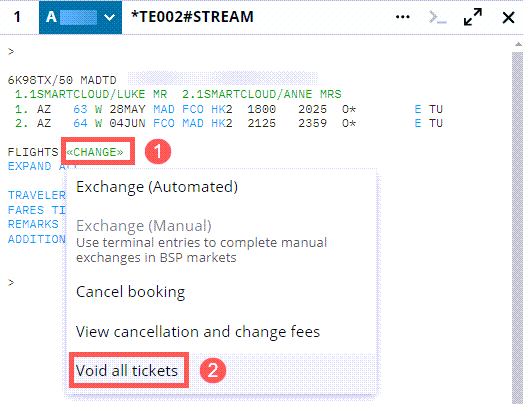This screenshot has width=523, height=404.
Task: Click the green «CHANGE» link
Action: click(95, 152)
